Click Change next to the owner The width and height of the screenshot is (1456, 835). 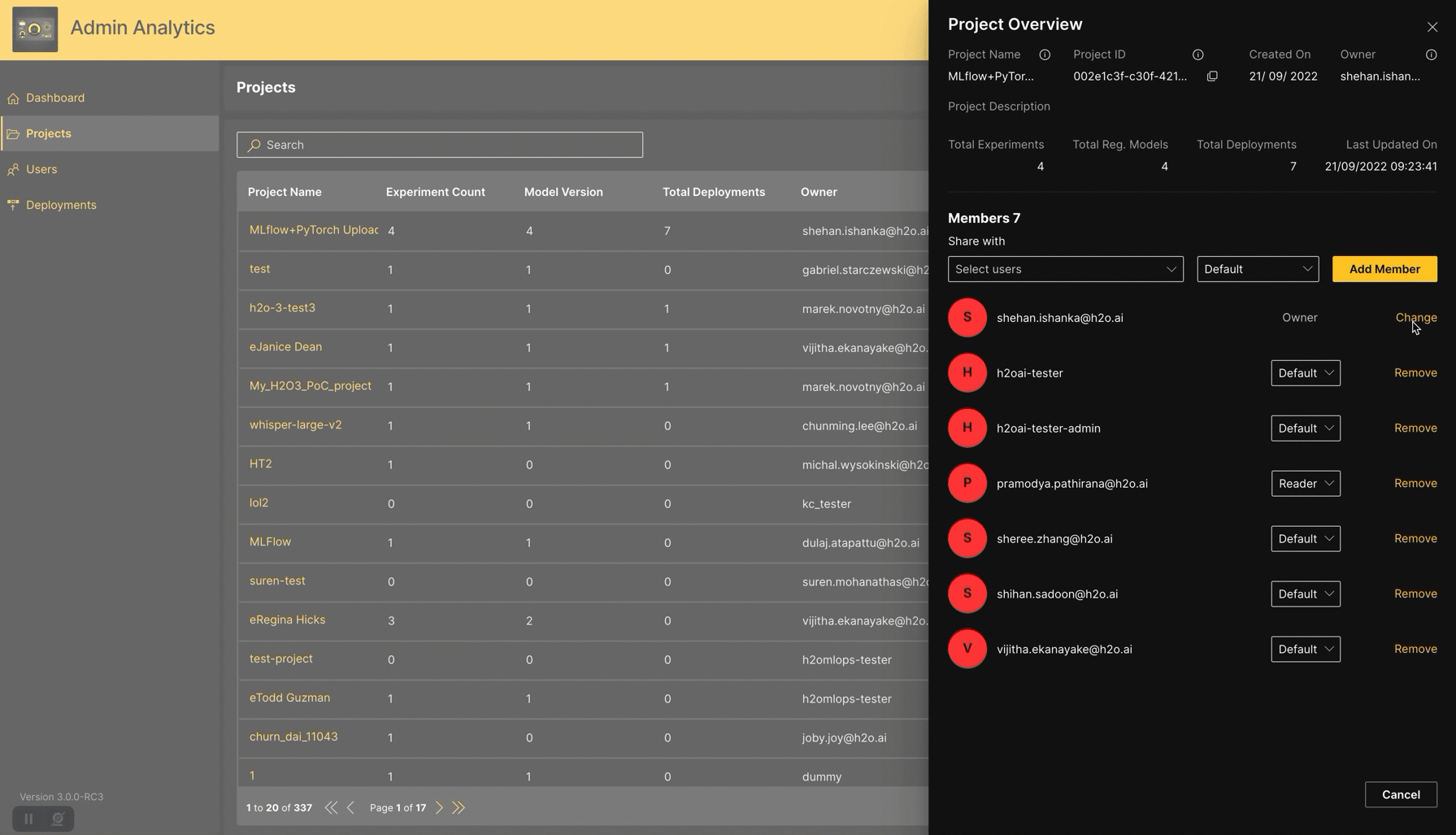pos(1415,317)
